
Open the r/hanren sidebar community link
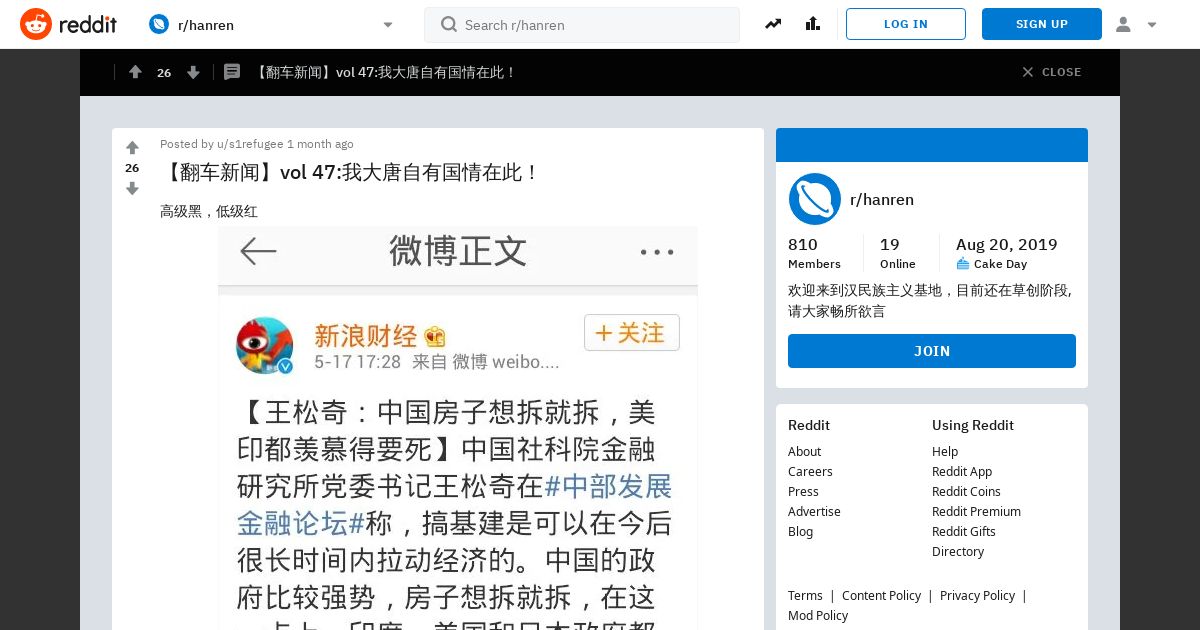[x=882, y=199]
